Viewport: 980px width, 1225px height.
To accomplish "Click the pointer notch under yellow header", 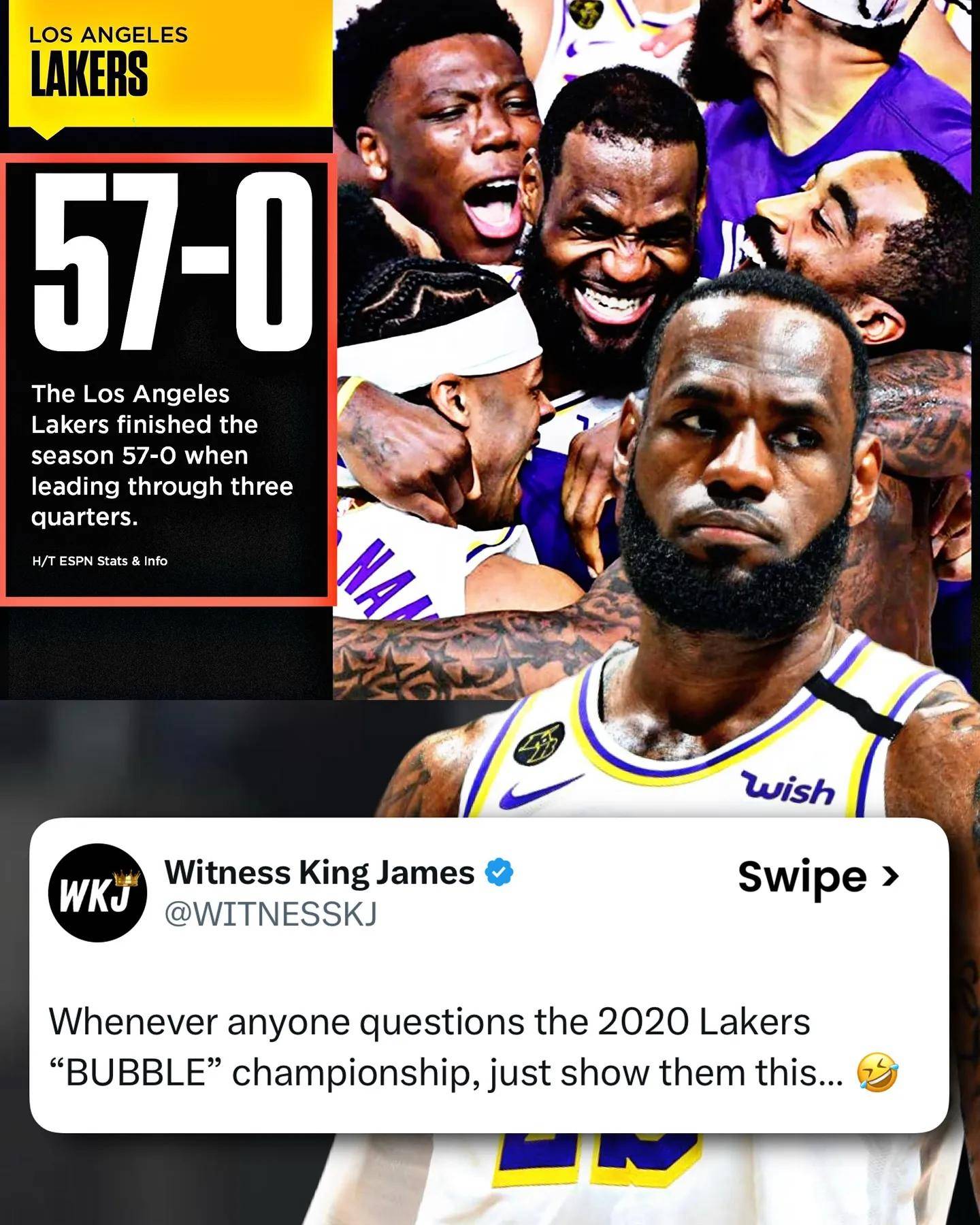I will pyautogui.click(x=47, y=133).
